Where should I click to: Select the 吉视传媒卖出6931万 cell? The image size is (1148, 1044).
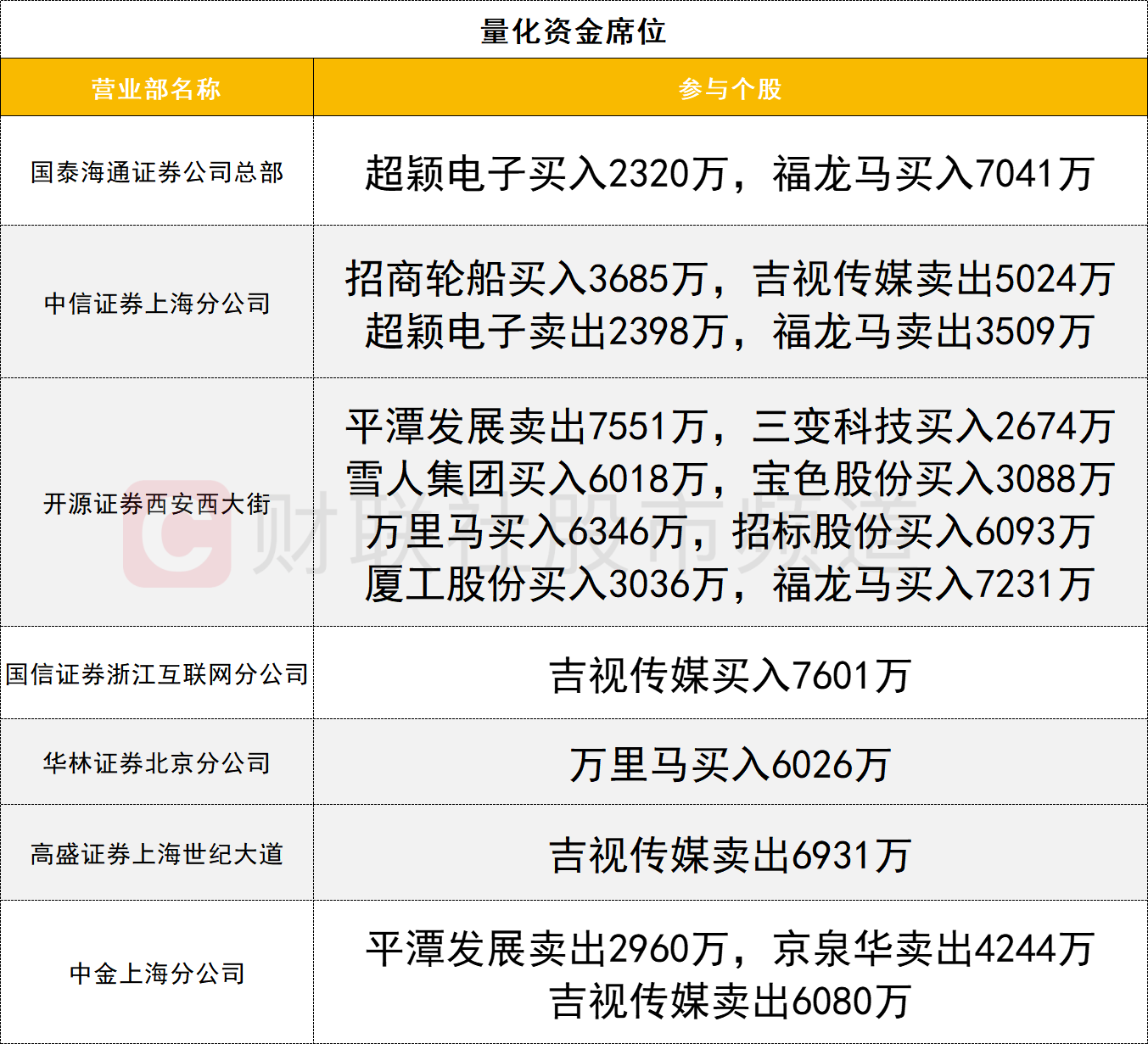click(x=730, y=855)
